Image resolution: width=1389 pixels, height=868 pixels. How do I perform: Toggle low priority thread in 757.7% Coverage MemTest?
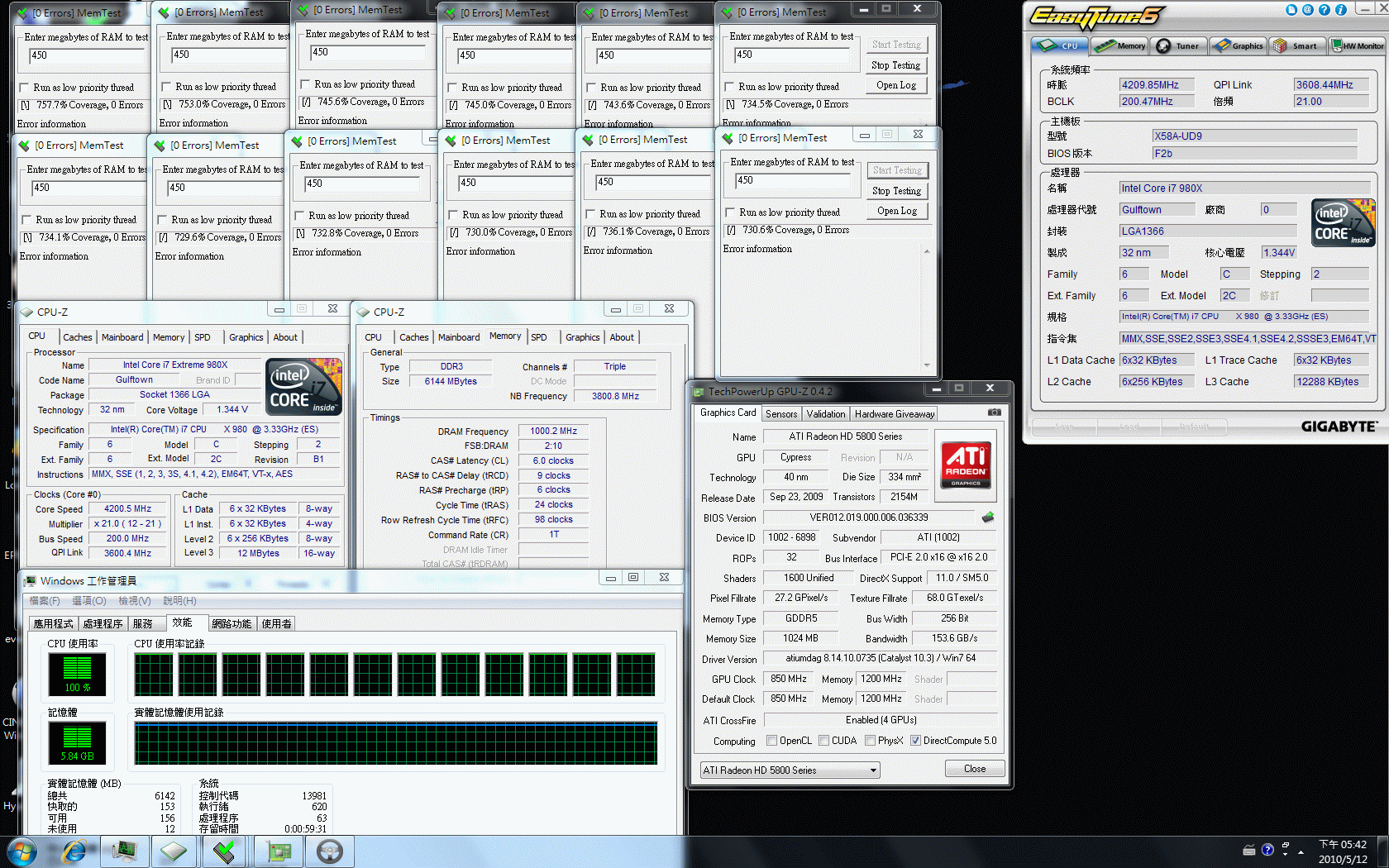(24, 88)
